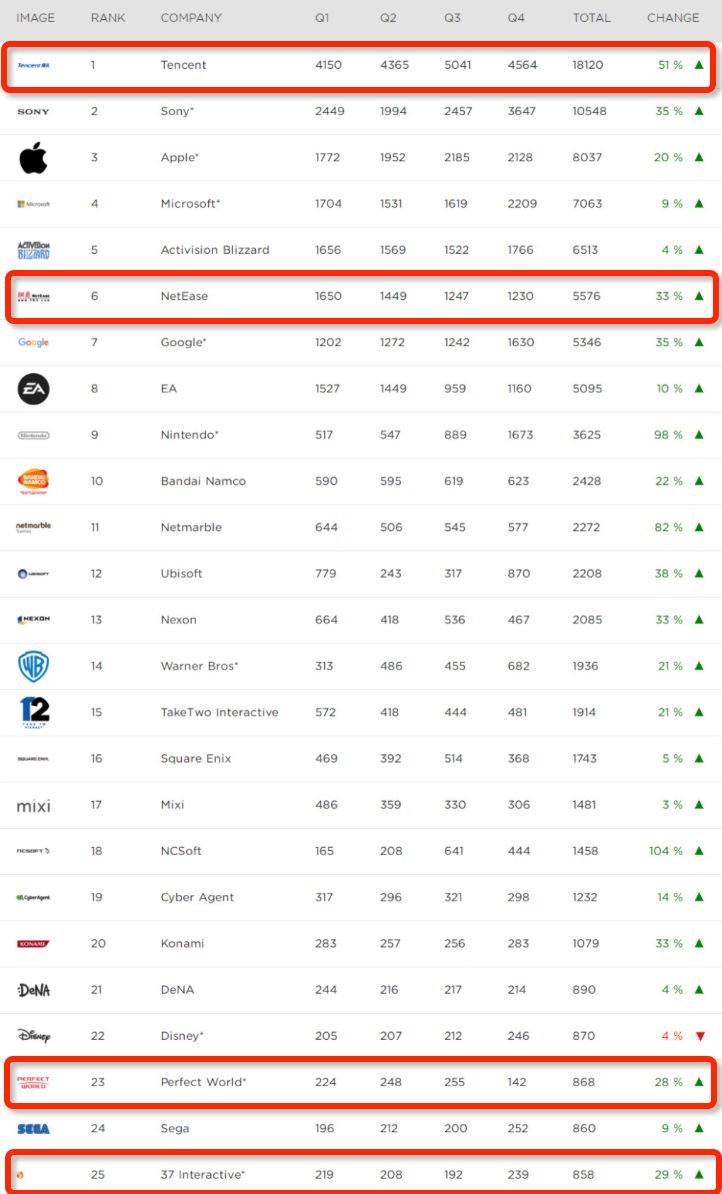Click the 37 Interactive company name

coord(203,1174)
